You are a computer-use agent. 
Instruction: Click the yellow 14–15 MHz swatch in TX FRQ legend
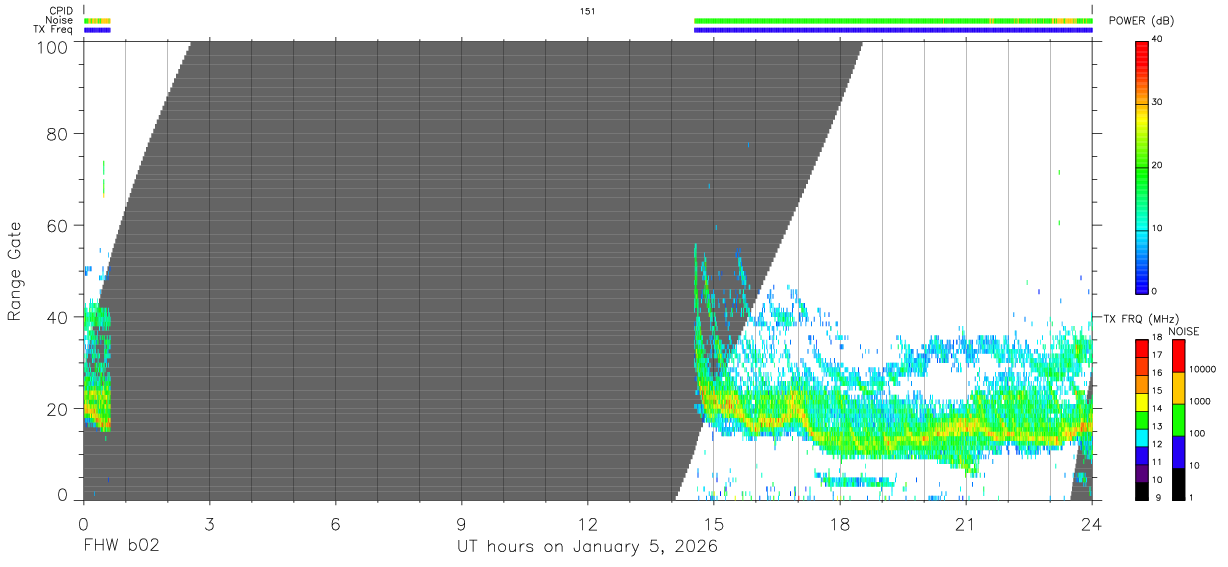point(1142,402)
